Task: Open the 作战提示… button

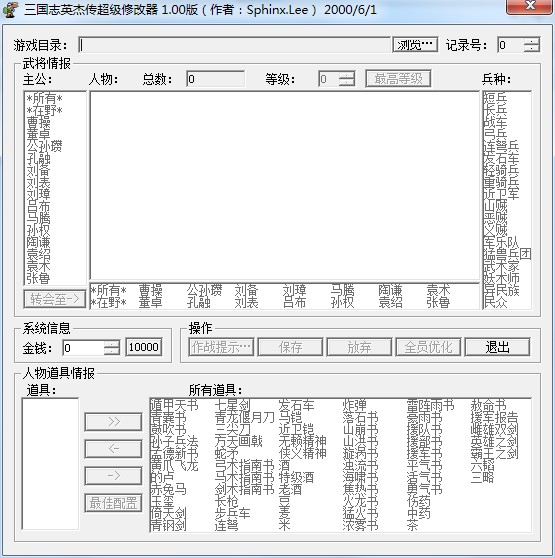Action: 221,347
